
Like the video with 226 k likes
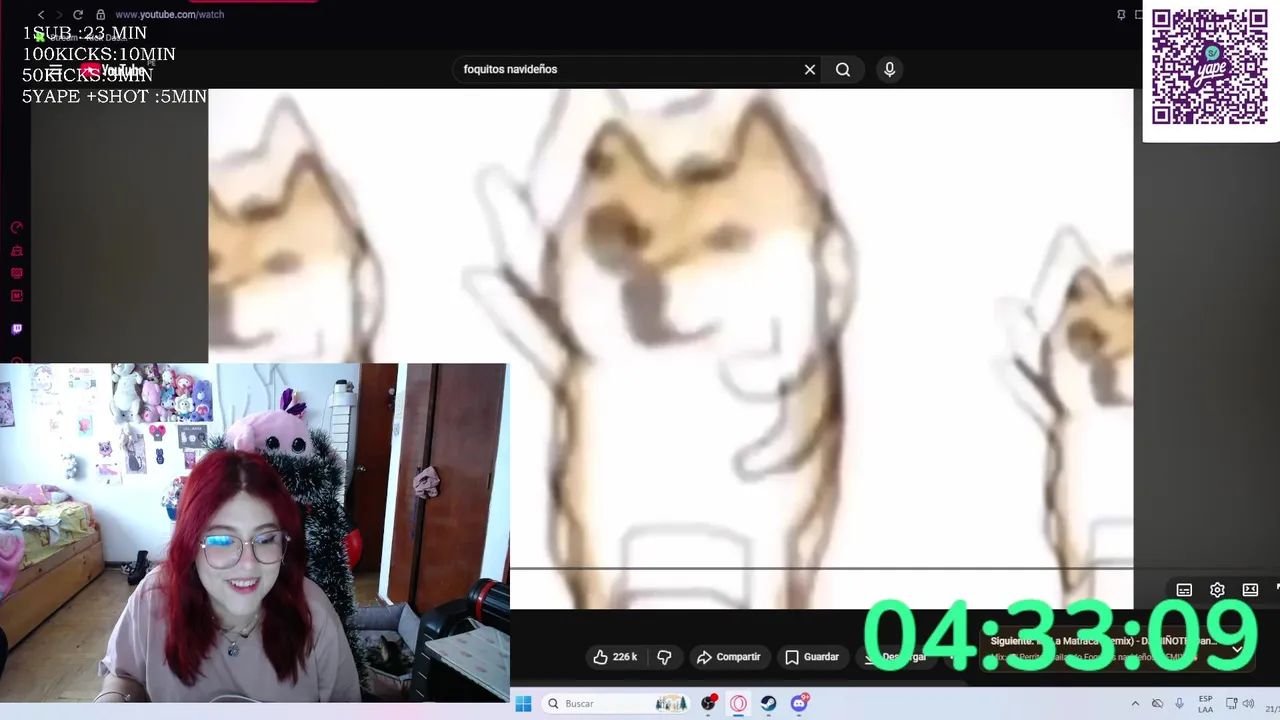(x=614, y=657)
